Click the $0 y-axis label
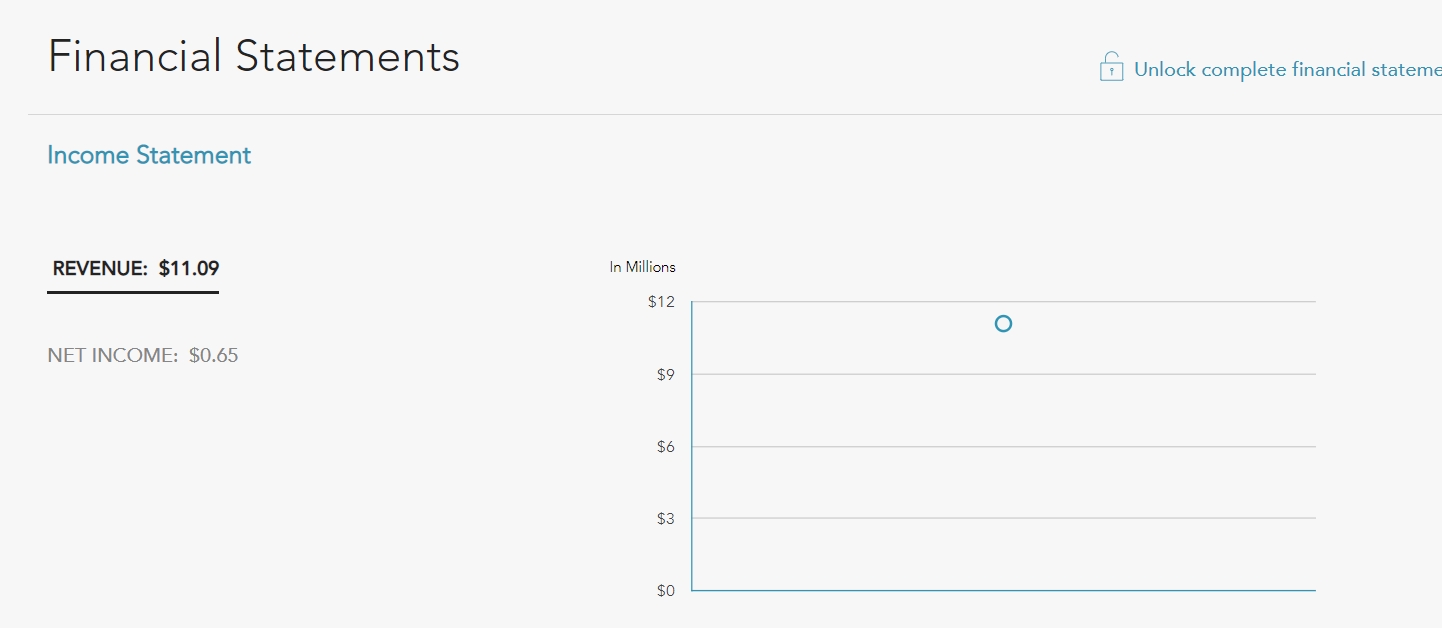 (x=665, y=591)
